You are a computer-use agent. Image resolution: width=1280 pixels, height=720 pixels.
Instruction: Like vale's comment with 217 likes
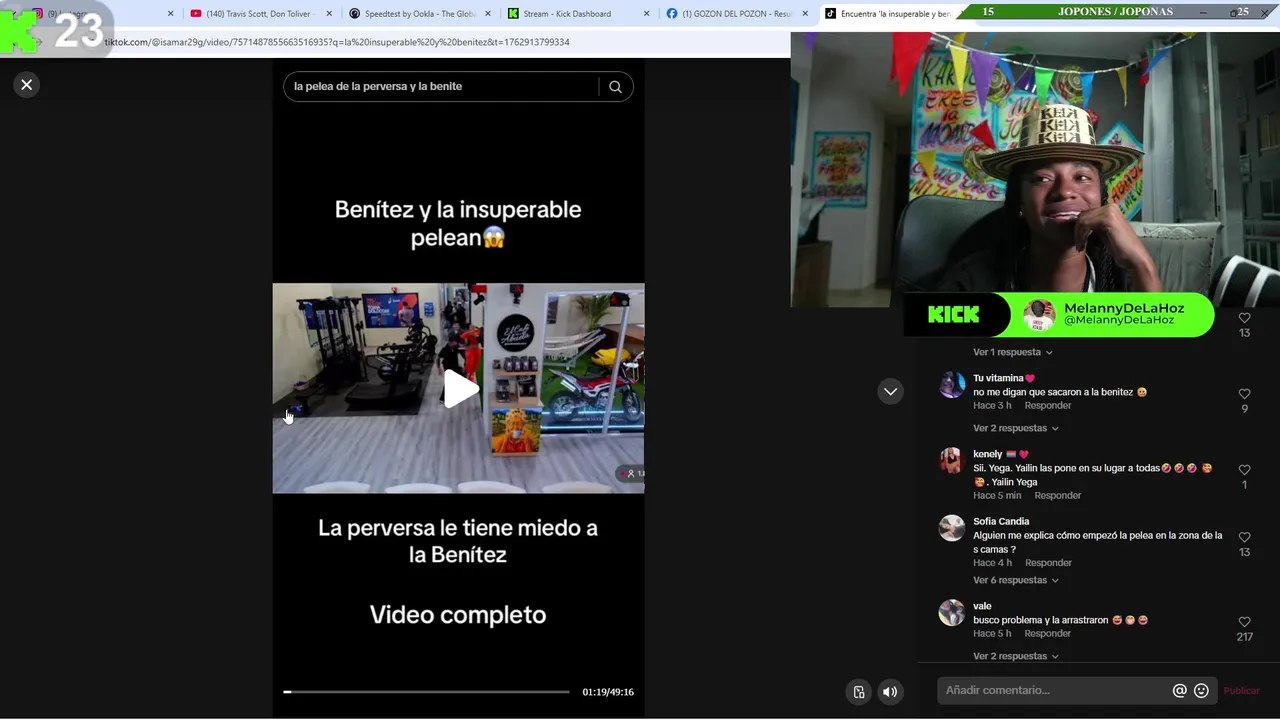[x=1244, y=622]
